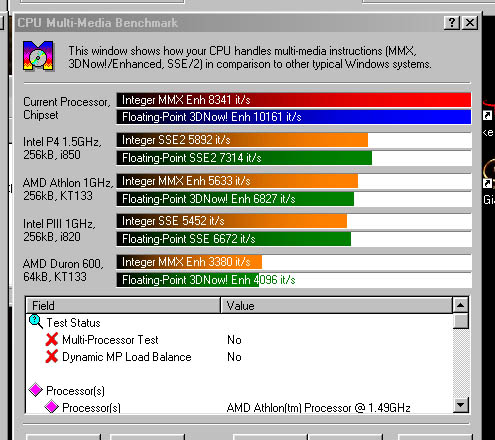This screenshot has width=495, height=440.
Task: Click the "No" value for Multi-Processor Test
Action: point(234,340)
